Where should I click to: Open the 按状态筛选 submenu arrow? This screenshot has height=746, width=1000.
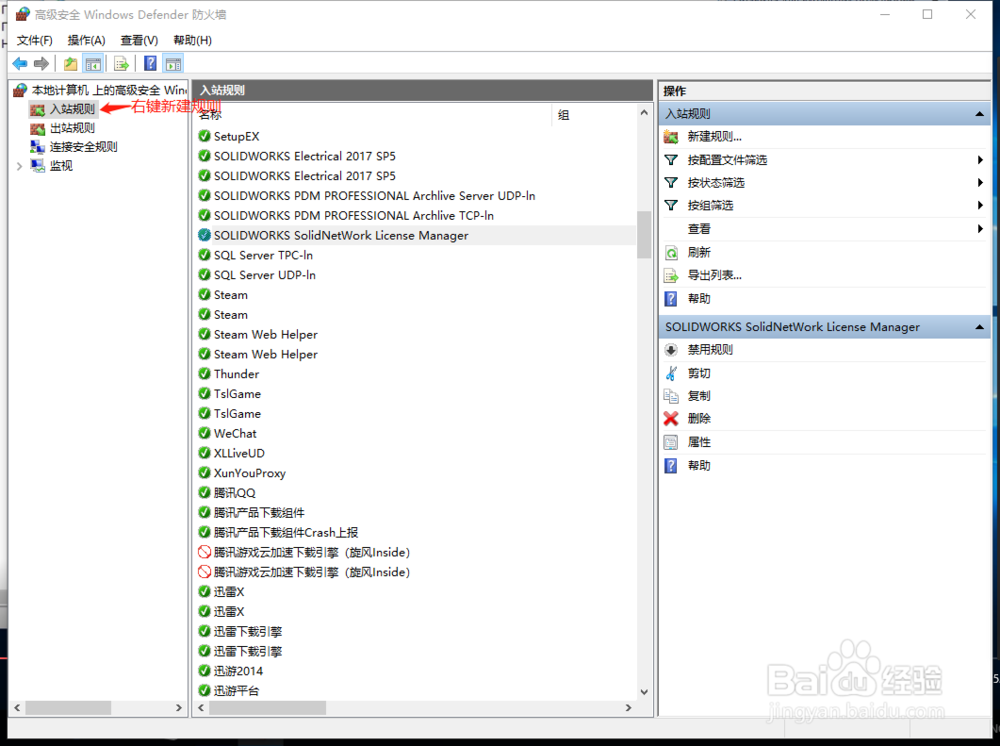[x=980, y=183]
